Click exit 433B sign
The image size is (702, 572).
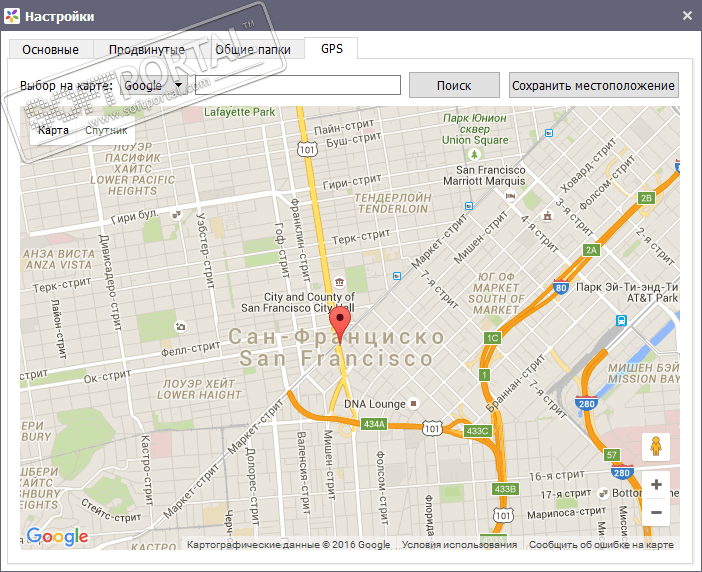click(505, 489)
